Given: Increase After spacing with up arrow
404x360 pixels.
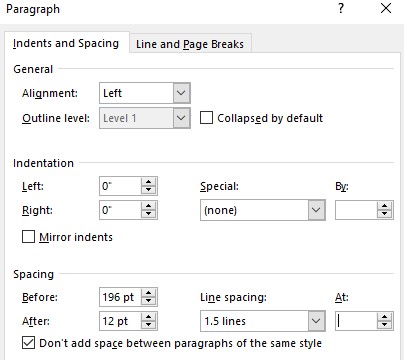Looking at the screenshot, I should click(x=149, y=317).
